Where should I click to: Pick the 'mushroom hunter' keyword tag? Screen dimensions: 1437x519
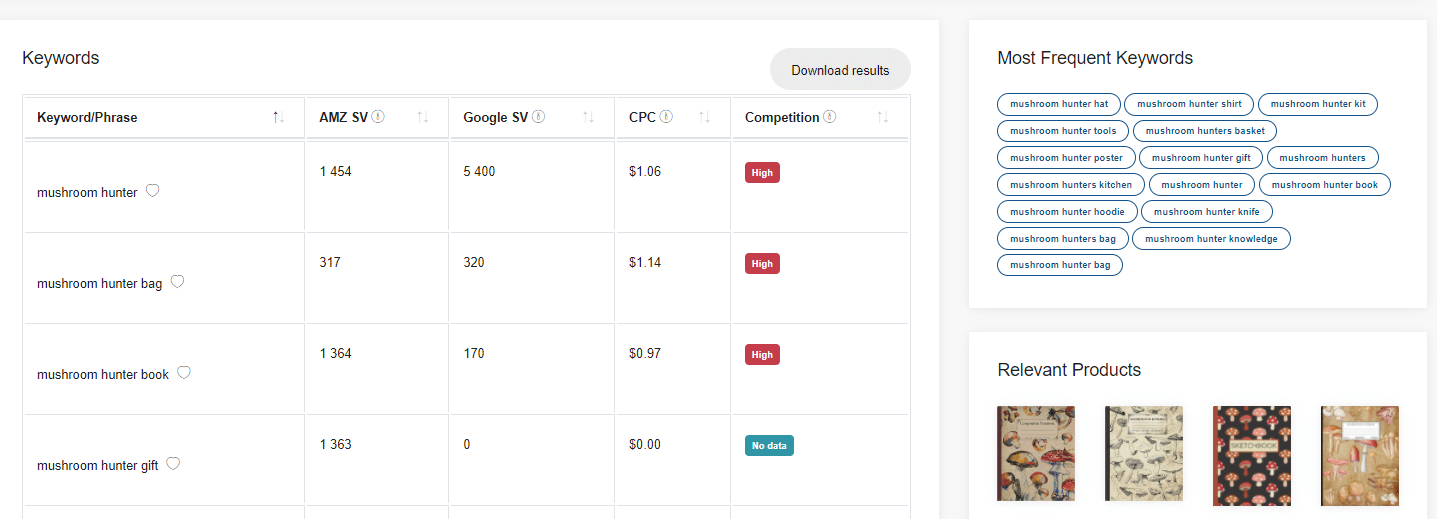[x=1202, y=185]
